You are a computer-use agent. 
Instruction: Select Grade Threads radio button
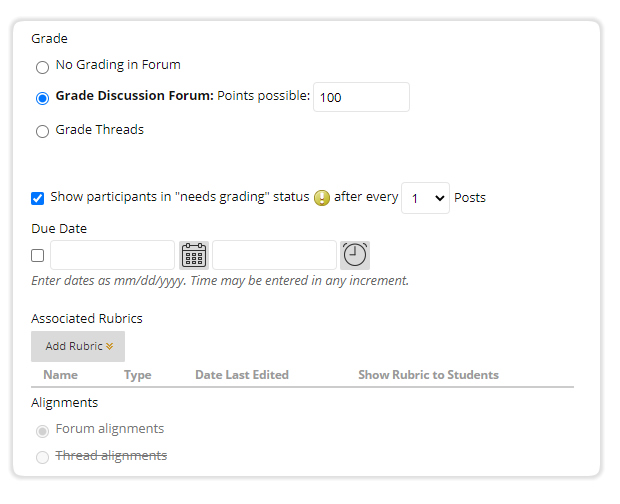pos(42,131)
